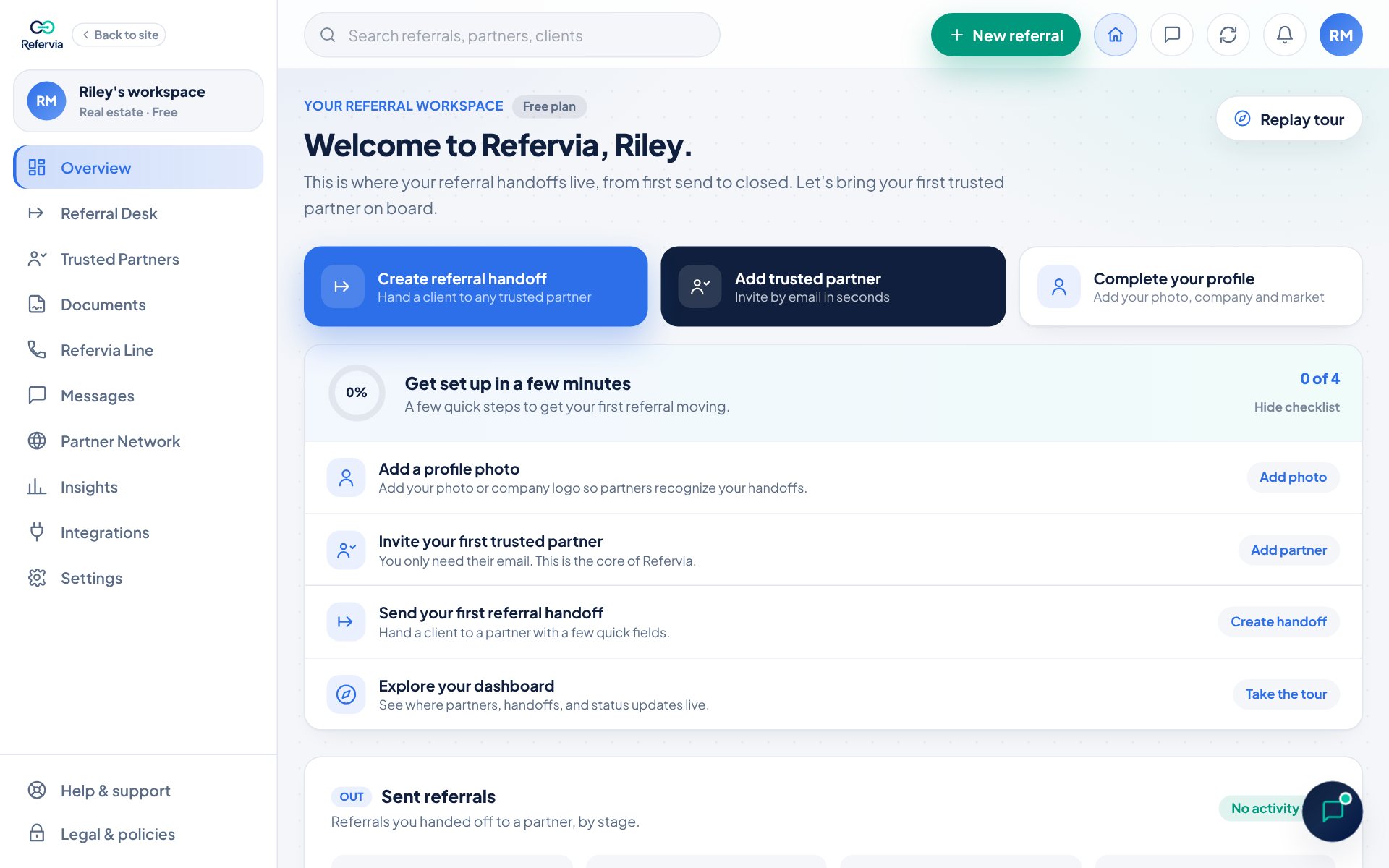1389x868 pixels.
Task: Click the Refervia logo
Action: coord(42,35)
